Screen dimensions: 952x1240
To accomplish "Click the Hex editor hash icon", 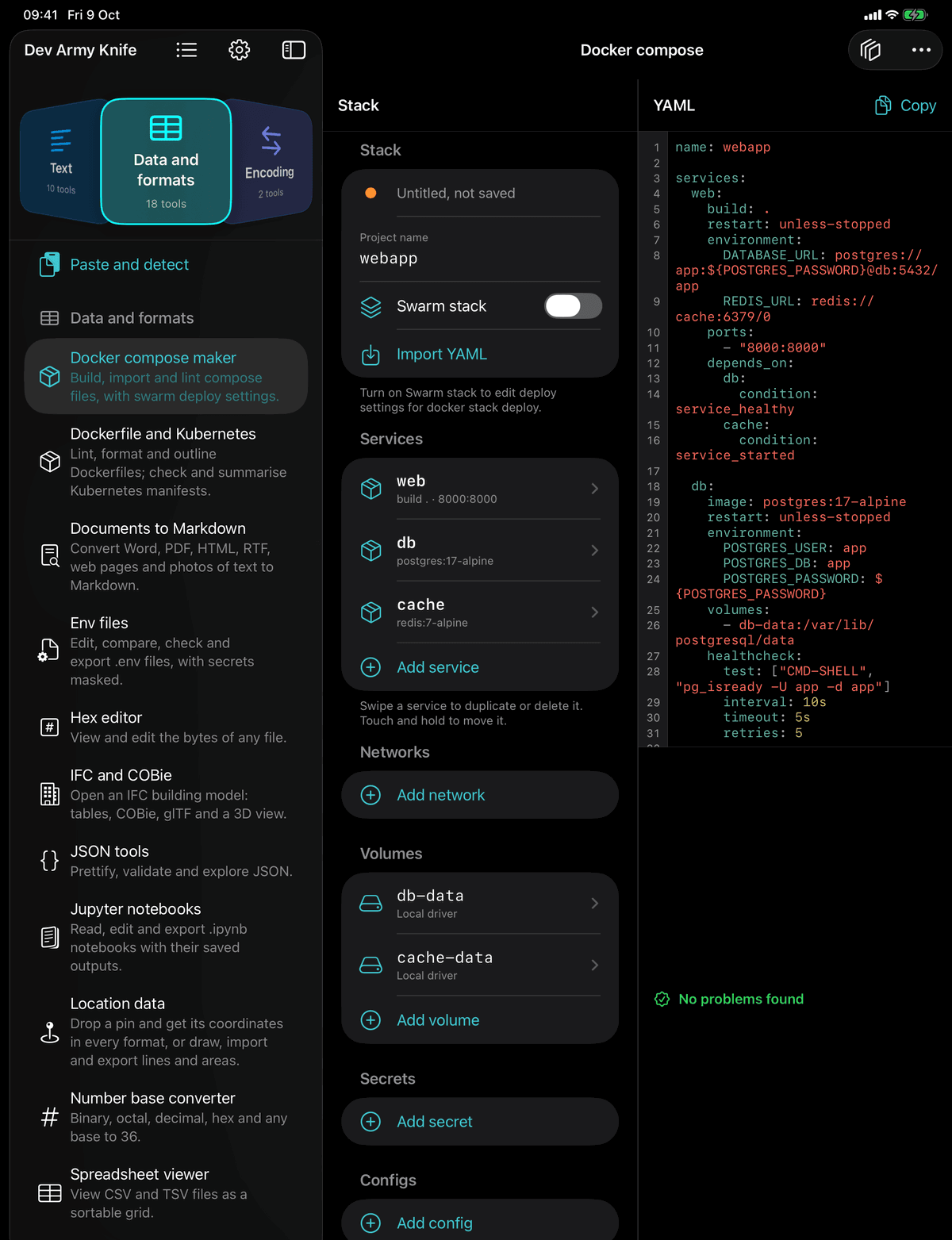I will 49,727.
